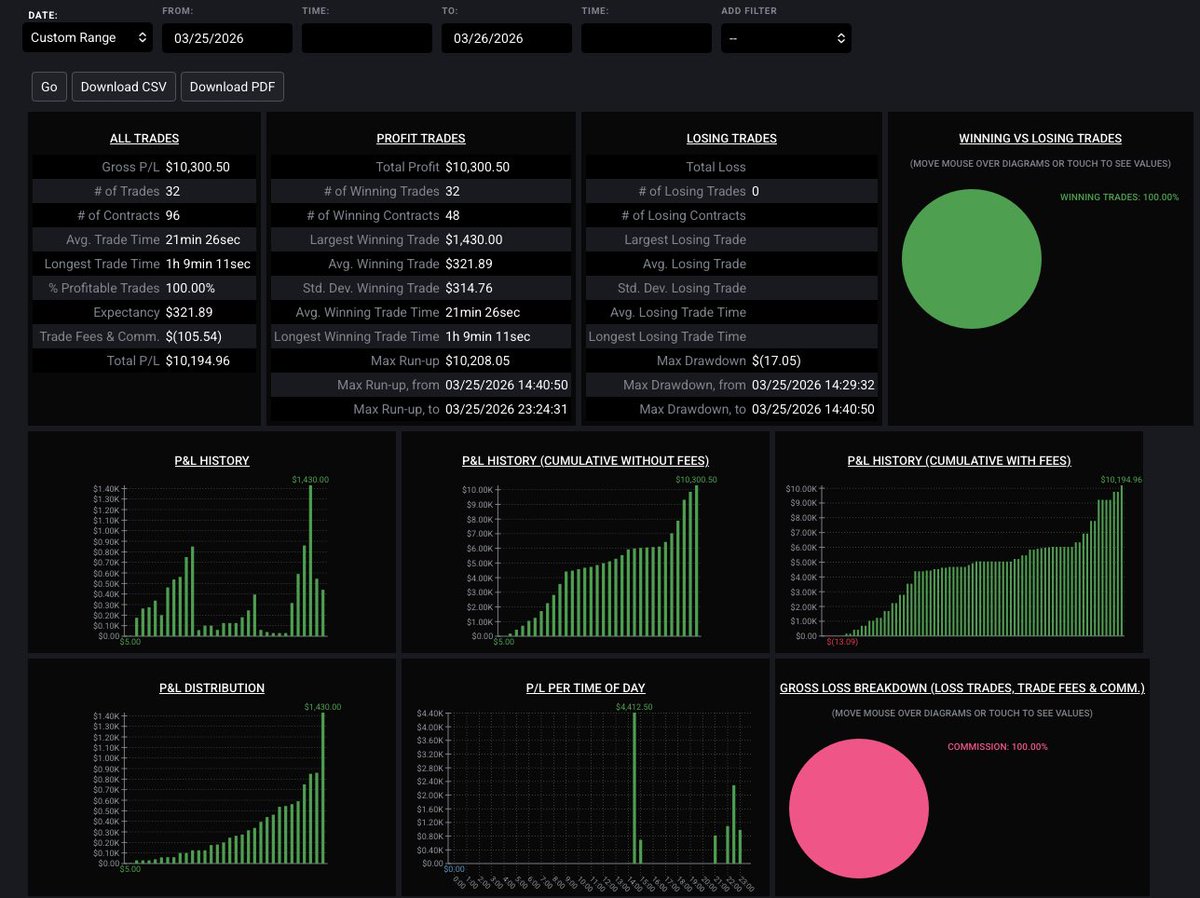Click Avg. Winning Trade value $321.89
This screenshot has height=898, width=1200.
(x=470, y=264)
